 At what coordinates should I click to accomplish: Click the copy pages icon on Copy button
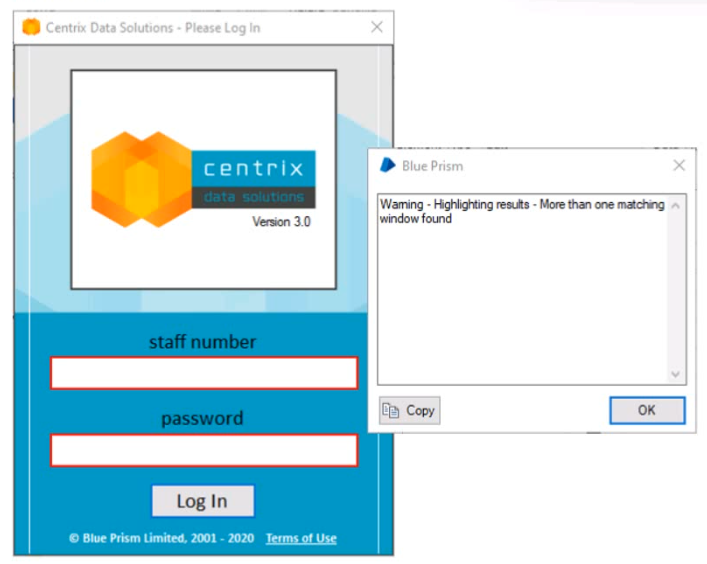tap(390, 410)
